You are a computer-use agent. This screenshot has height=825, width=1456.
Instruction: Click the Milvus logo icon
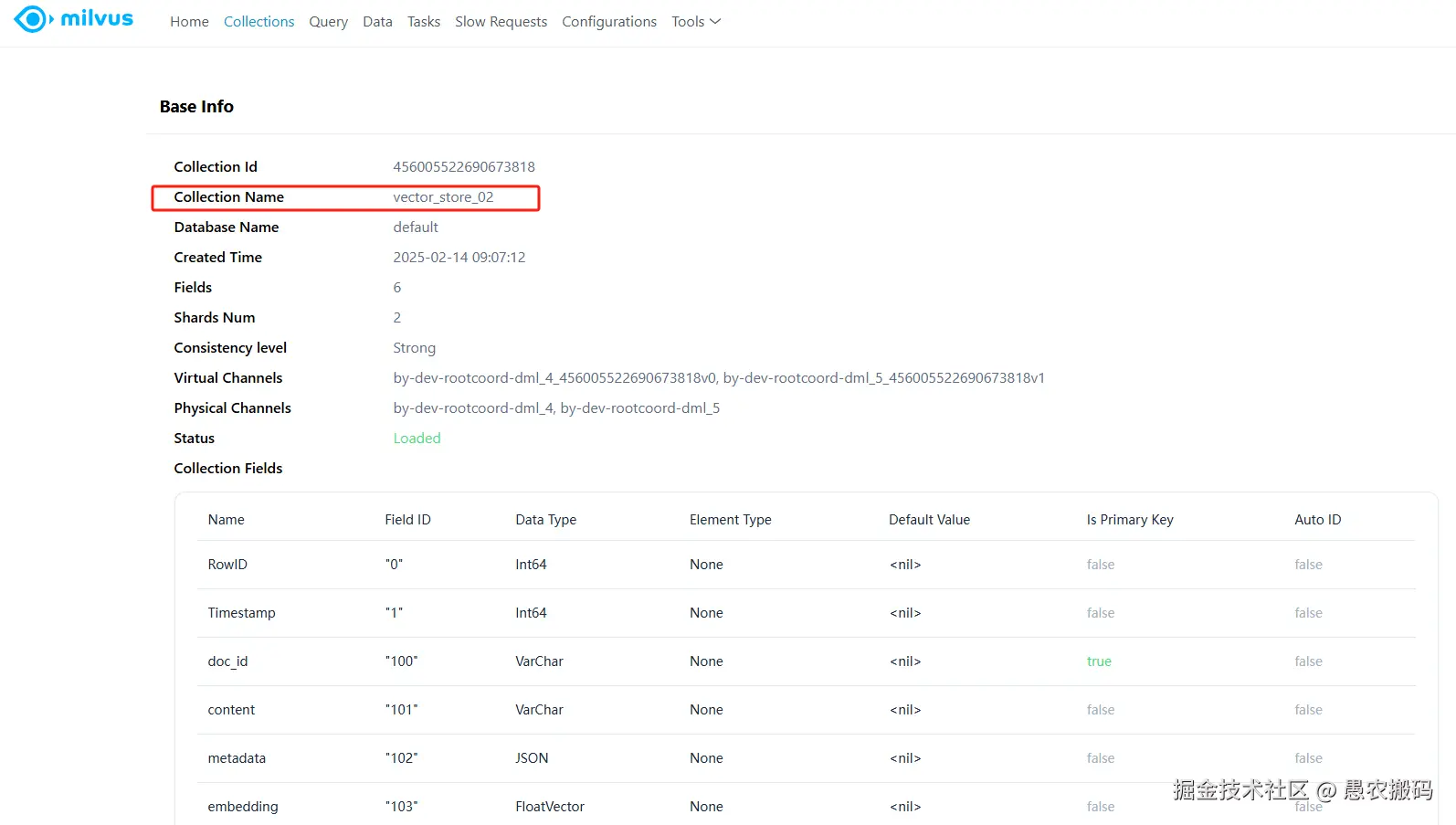click(x=33, y=19)
